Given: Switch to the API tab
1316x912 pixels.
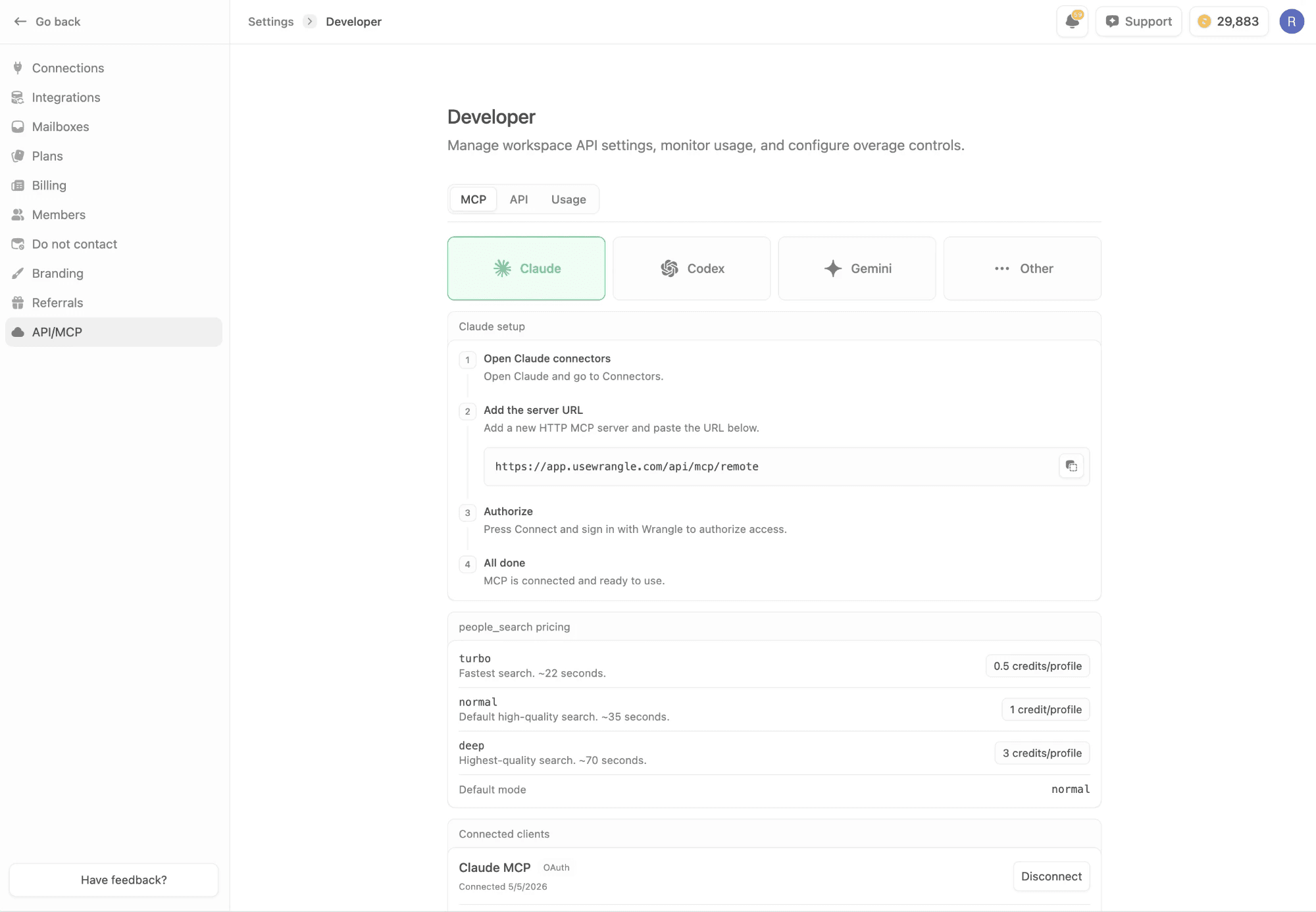Looking at the screenshot, I should pyautogui.click(x=519, y=199).
